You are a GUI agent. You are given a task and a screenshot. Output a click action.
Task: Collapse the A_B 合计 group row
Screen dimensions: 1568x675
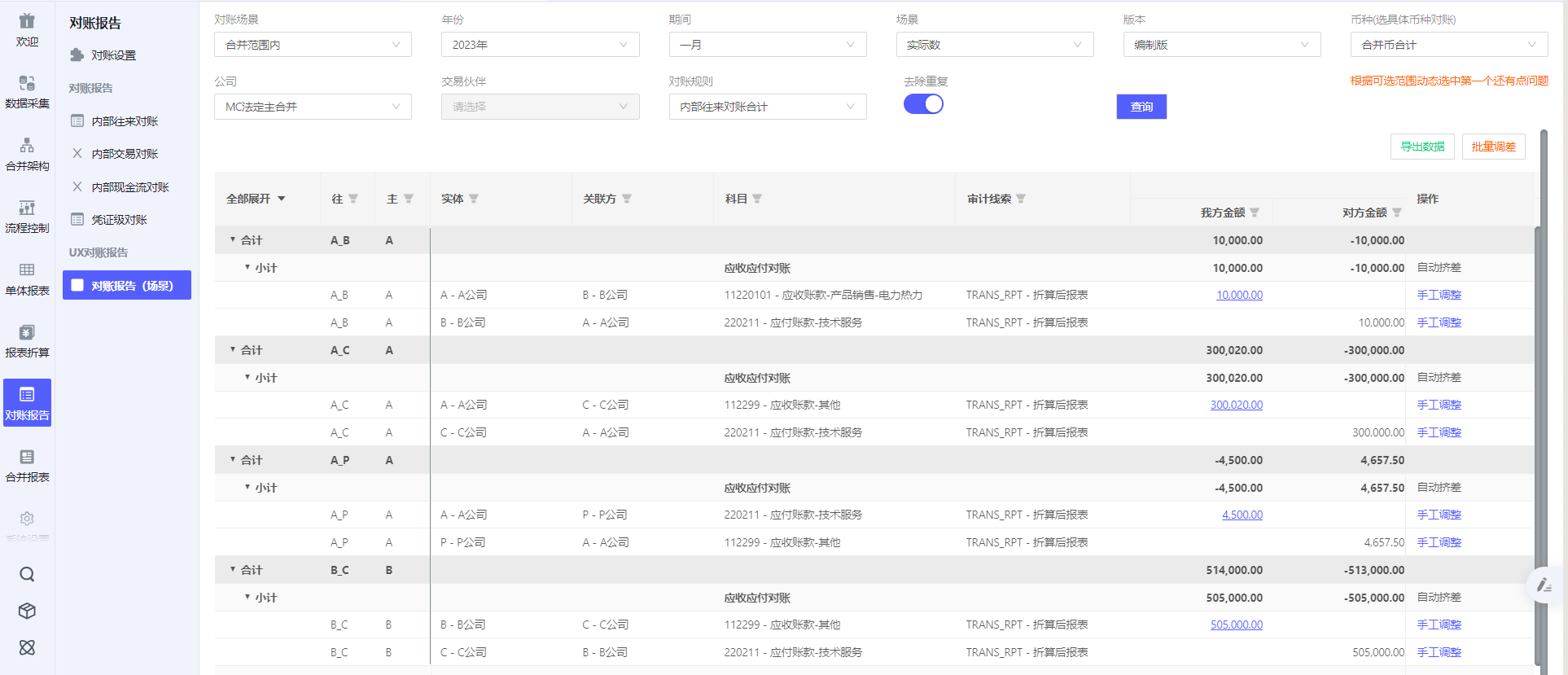pos(233,240)
